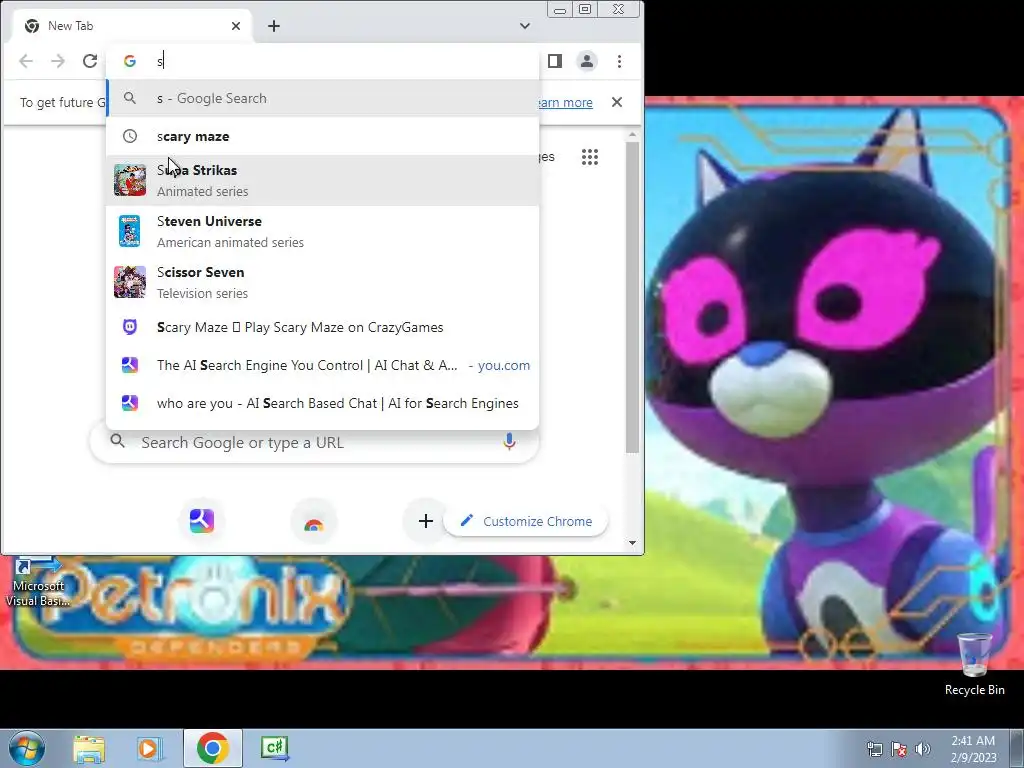Click the Scissor Seven thumbnail image
This screenshot has height=768, width=1024.
130,282
